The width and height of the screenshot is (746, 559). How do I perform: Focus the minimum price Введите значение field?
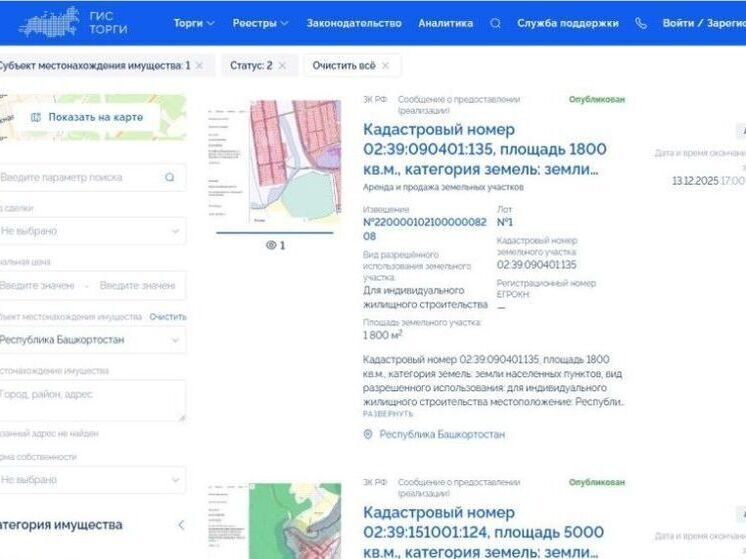click(38, 285)
